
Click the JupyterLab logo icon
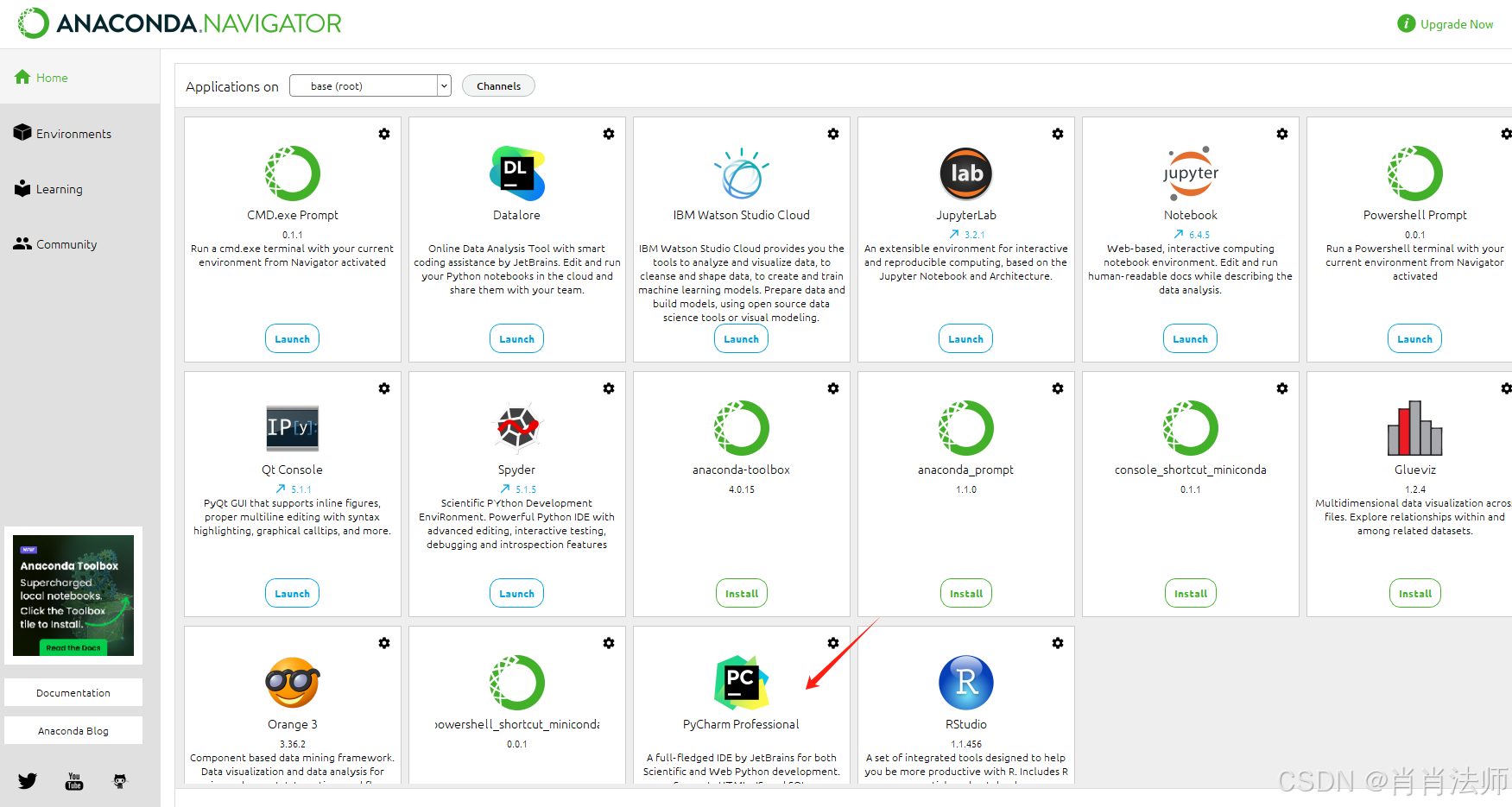pyautogui.click(x=966, y=173)
